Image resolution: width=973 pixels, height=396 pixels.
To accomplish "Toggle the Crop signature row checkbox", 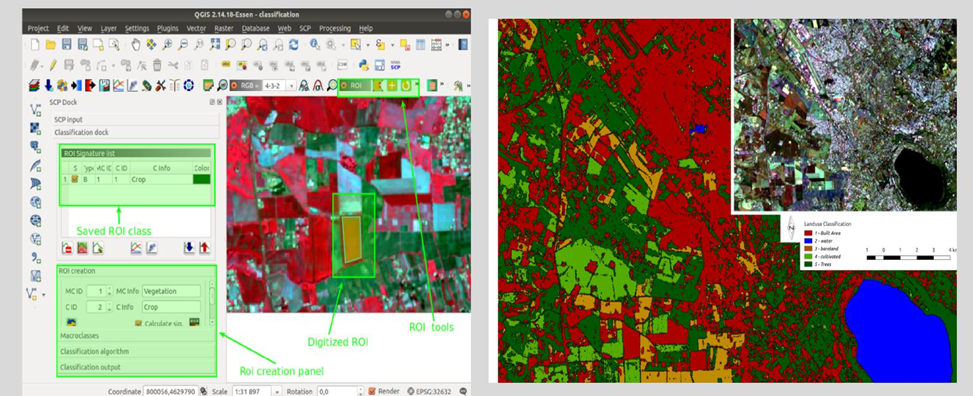I will pyautogui.click(x=75, y=179).
